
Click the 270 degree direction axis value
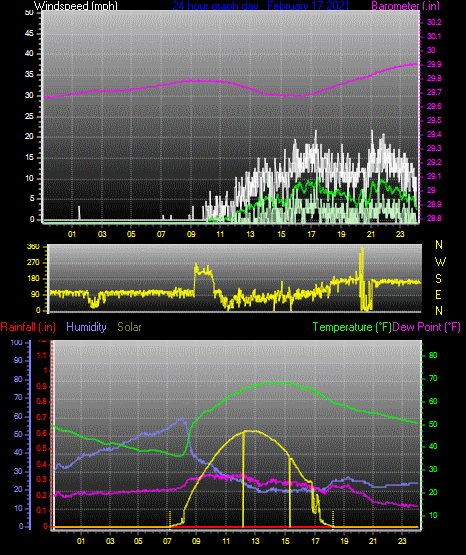pos(33,263)
